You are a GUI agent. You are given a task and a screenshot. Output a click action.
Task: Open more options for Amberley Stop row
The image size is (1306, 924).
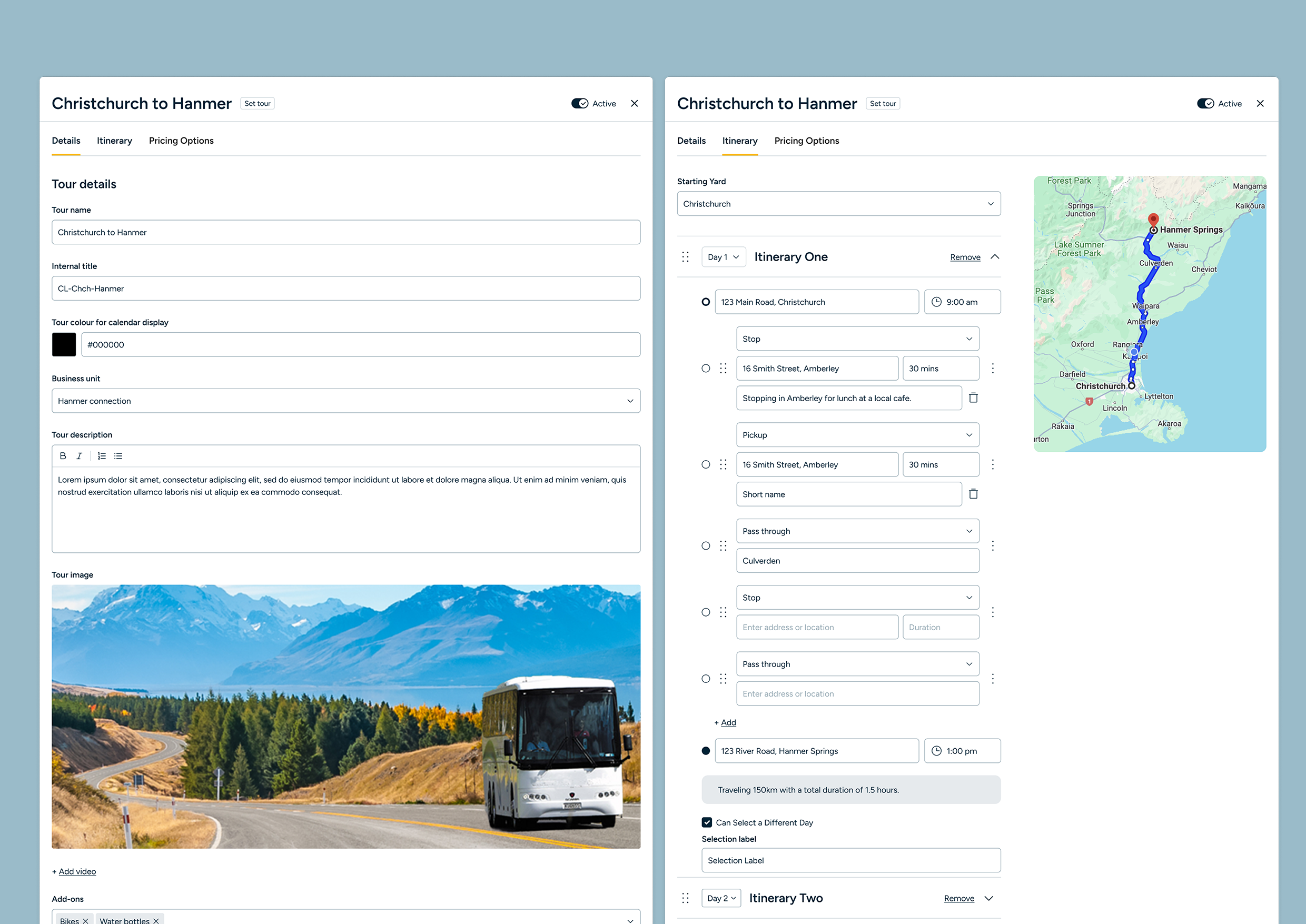993,368
